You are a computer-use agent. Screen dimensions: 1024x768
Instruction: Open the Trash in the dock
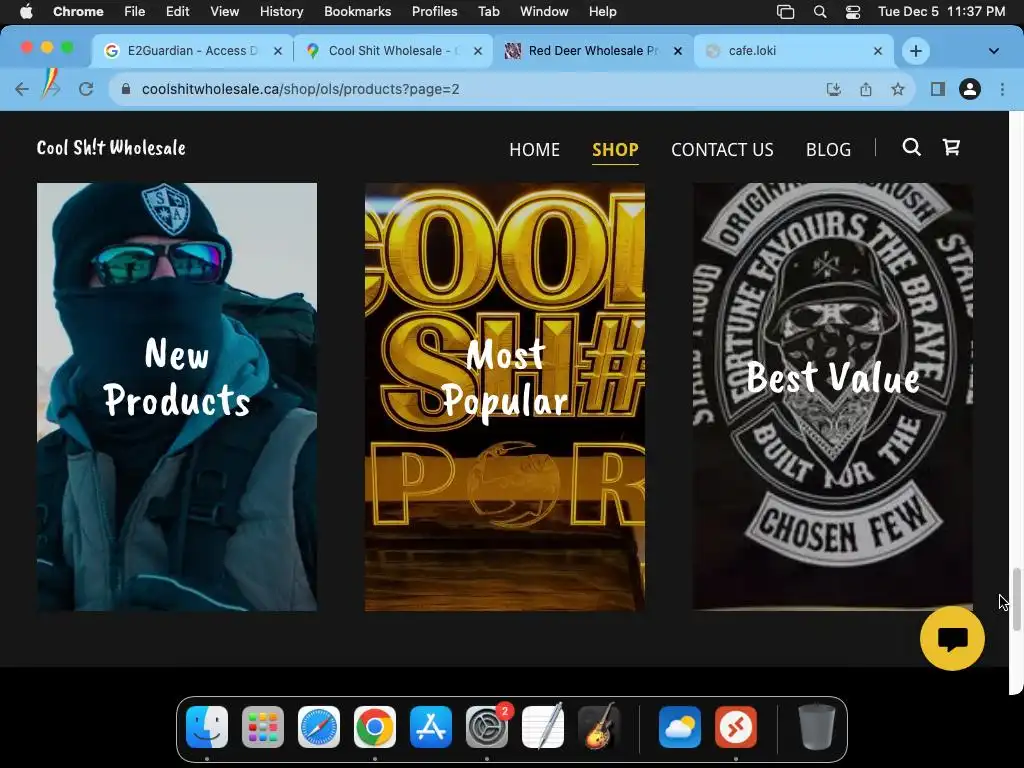point(816,727)
